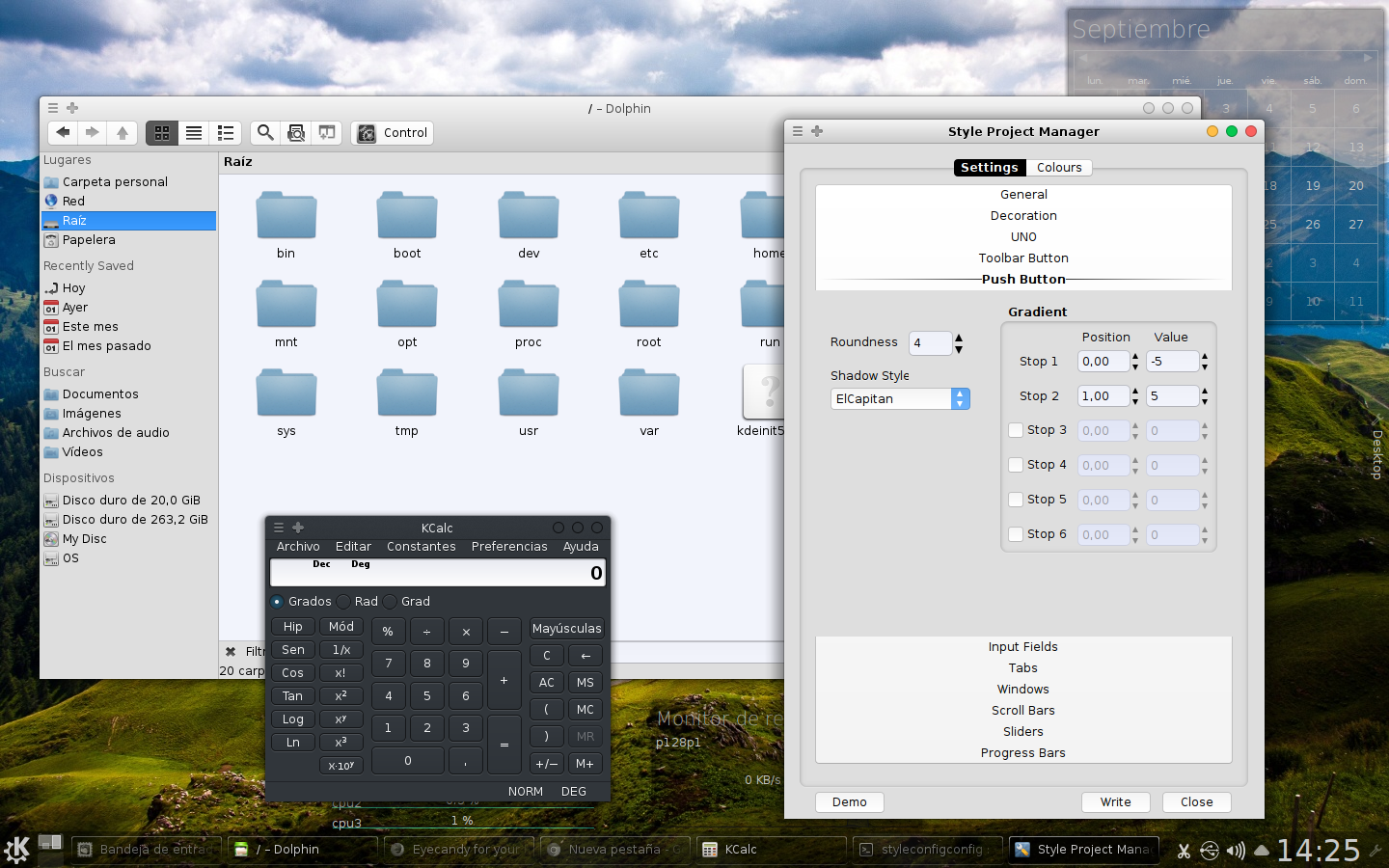Click Write in Style Project Manager
The image size is (1389, 868).
pos(1116,802)
